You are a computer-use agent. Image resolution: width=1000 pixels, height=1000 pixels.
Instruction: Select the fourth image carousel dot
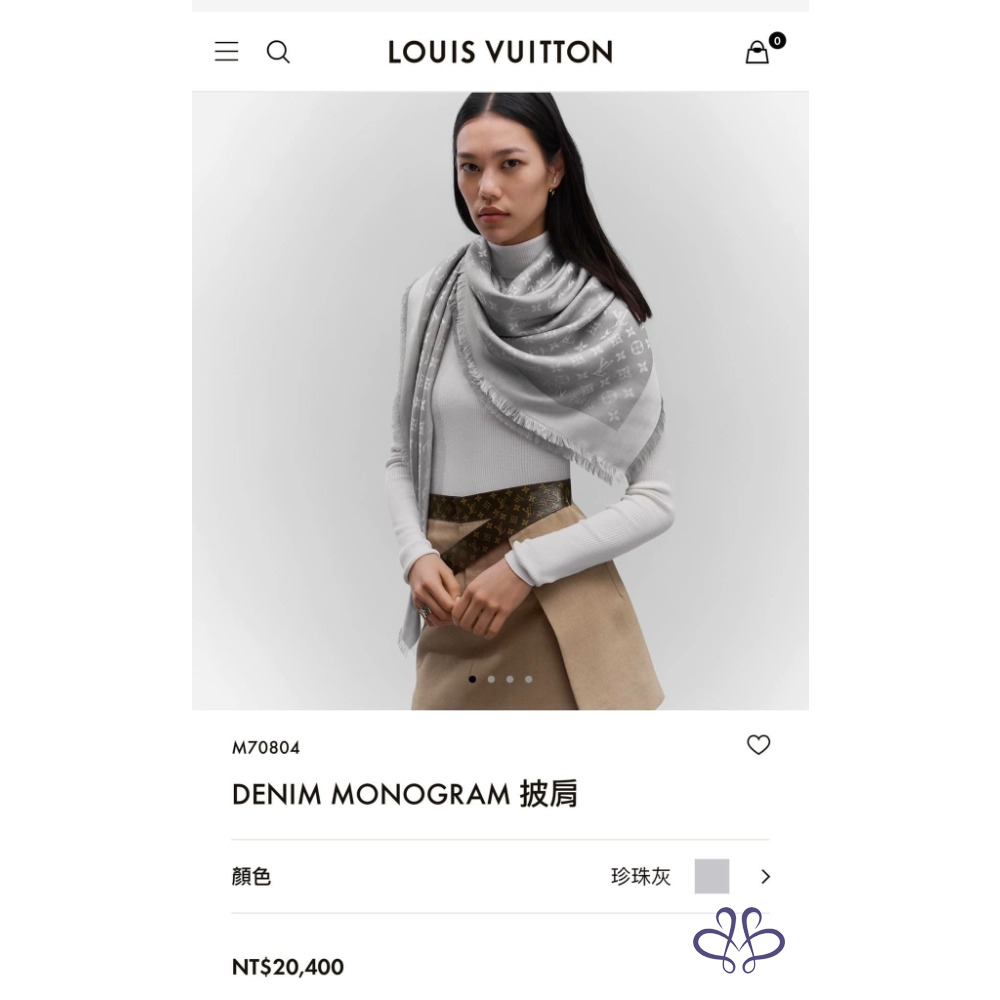pyautogui.click(x=529, y=679)
